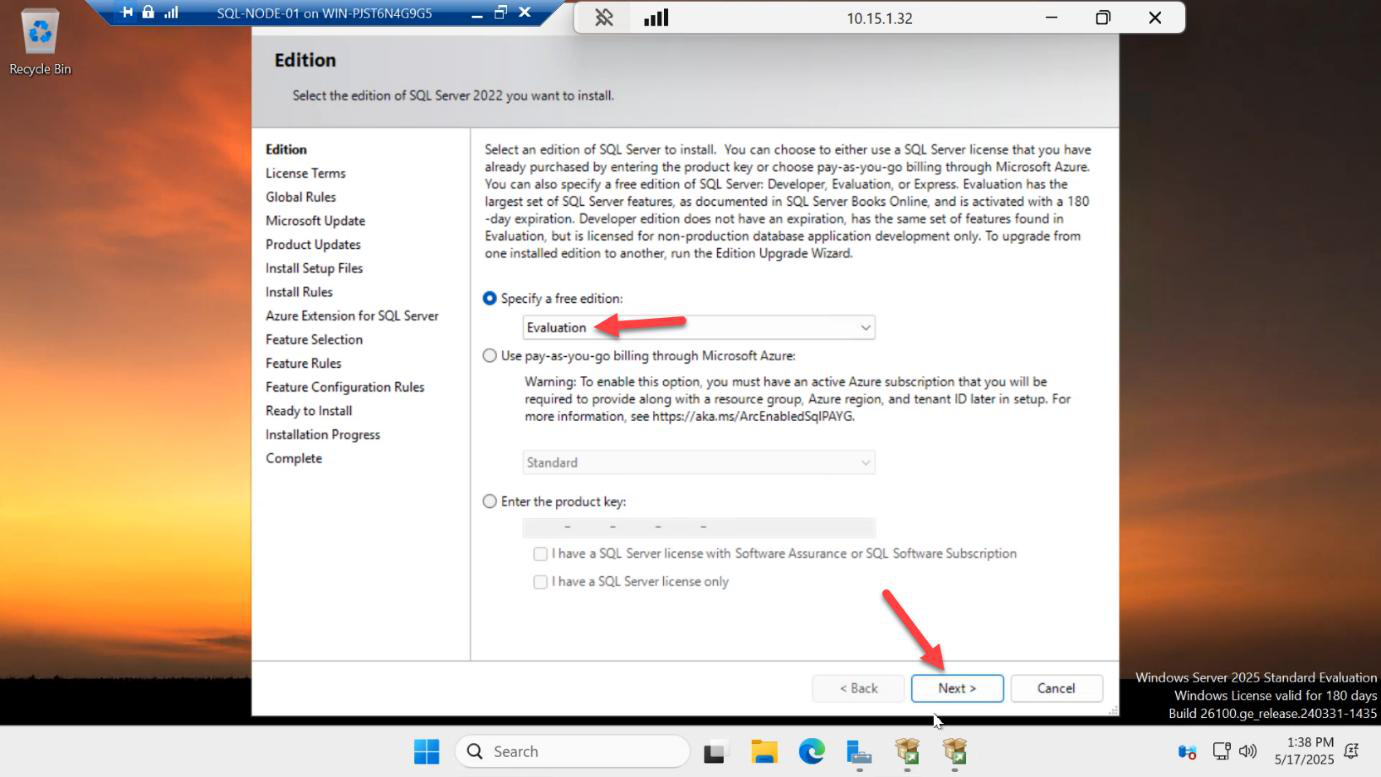The width and height of the screenshot is (1381, 777).
Task: Click Feature Selection in the sidebar
Action: click(314, 339)
